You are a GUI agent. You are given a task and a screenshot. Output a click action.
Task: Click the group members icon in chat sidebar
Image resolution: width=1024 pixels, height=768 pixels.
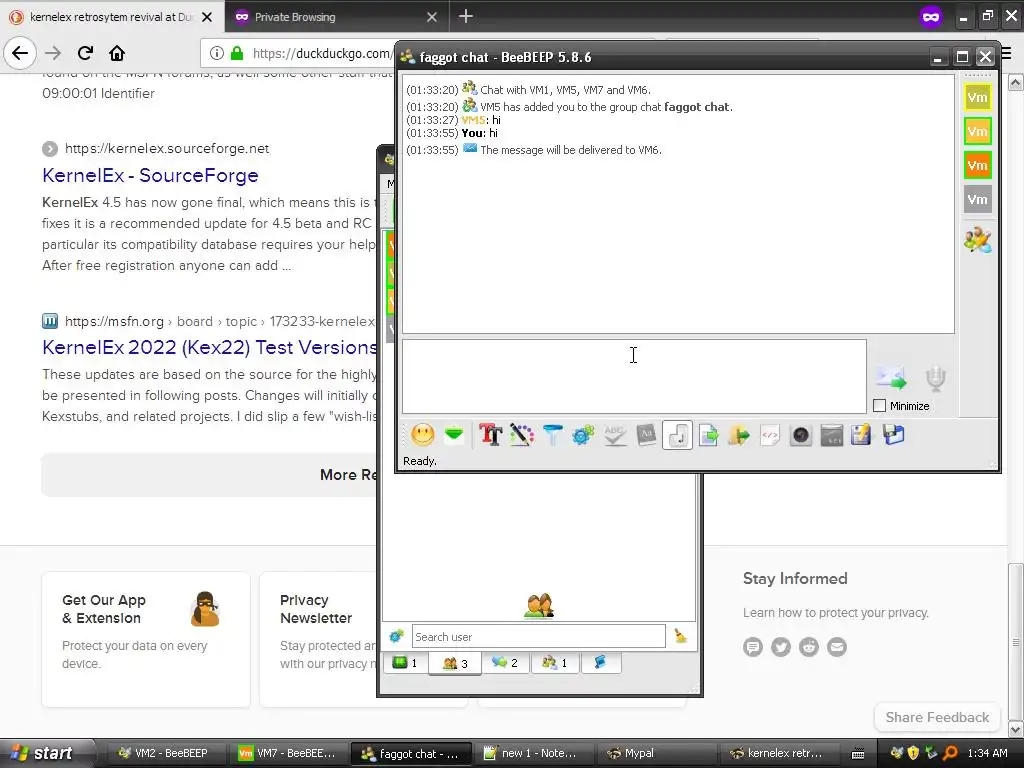(x=977, y=240)
